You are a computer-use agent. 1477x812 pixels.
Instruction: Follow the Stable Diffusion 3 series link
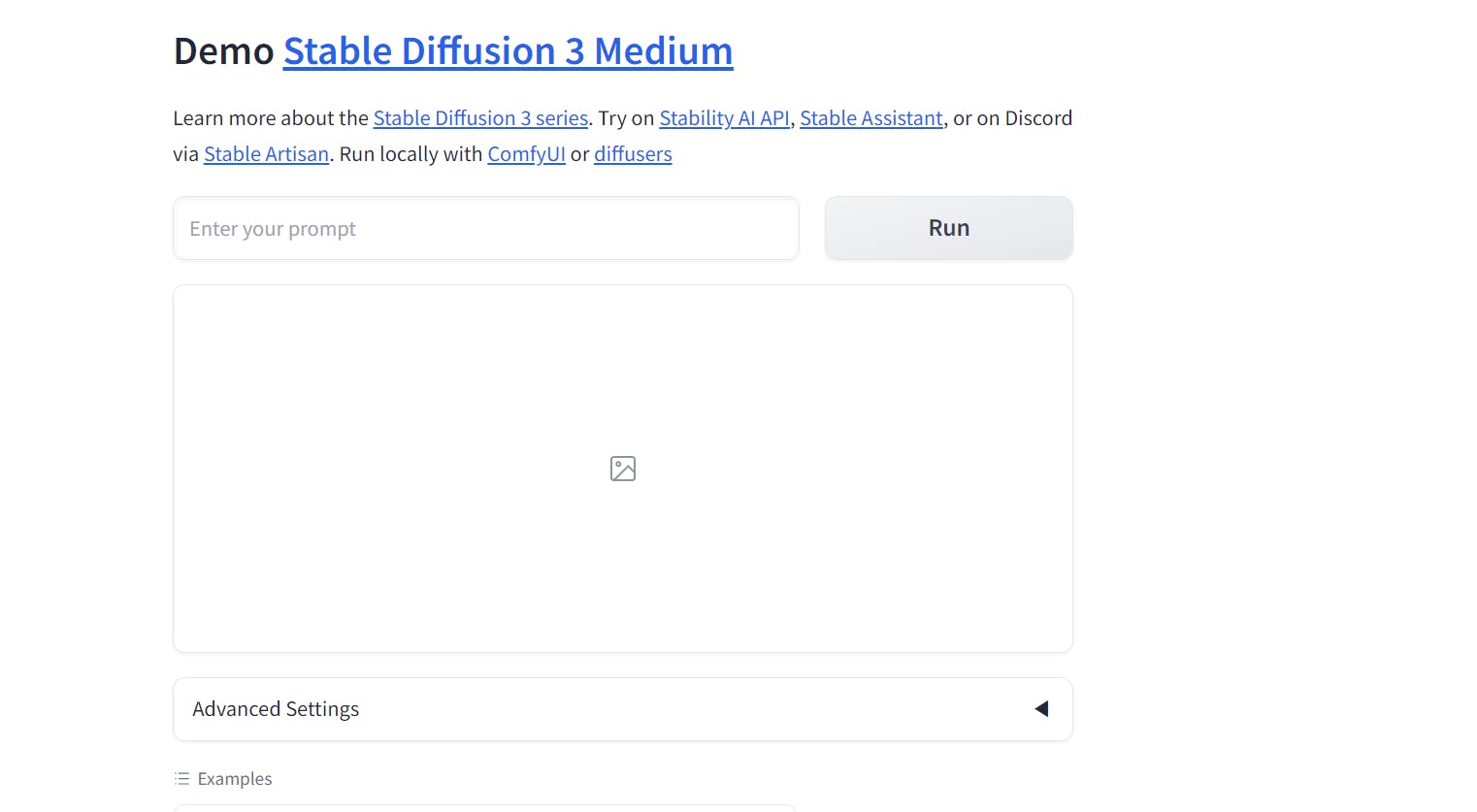click(480, 118)
